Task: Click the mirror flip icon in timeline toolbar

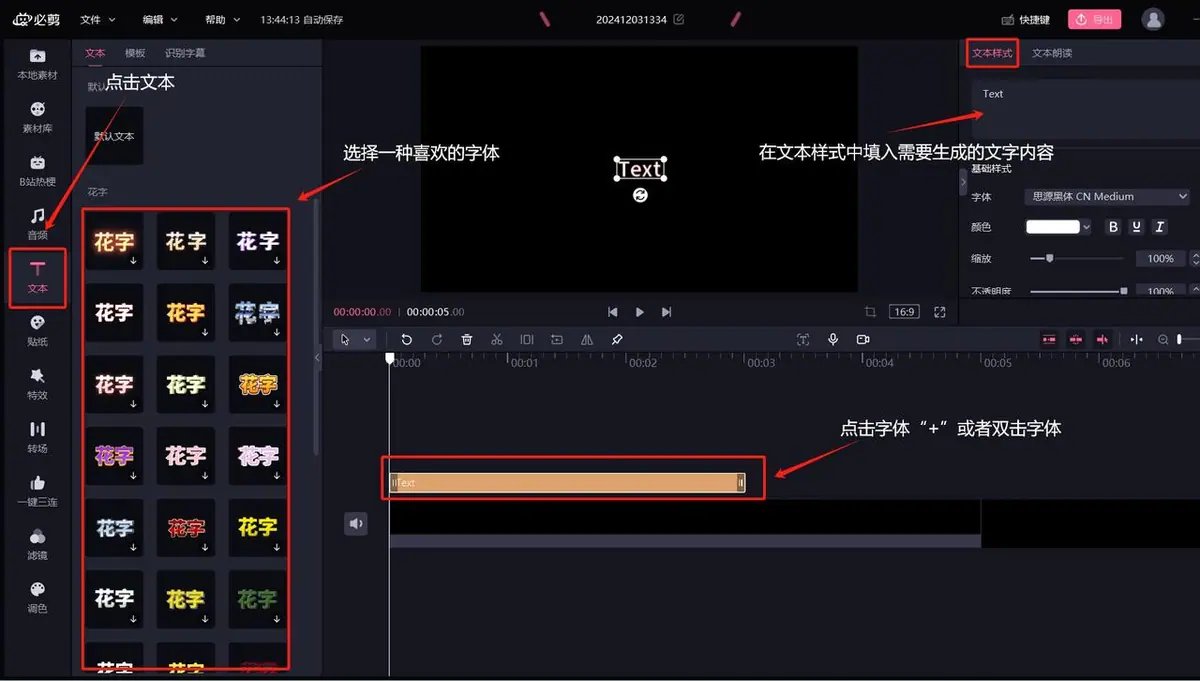Action: point(587,340)
